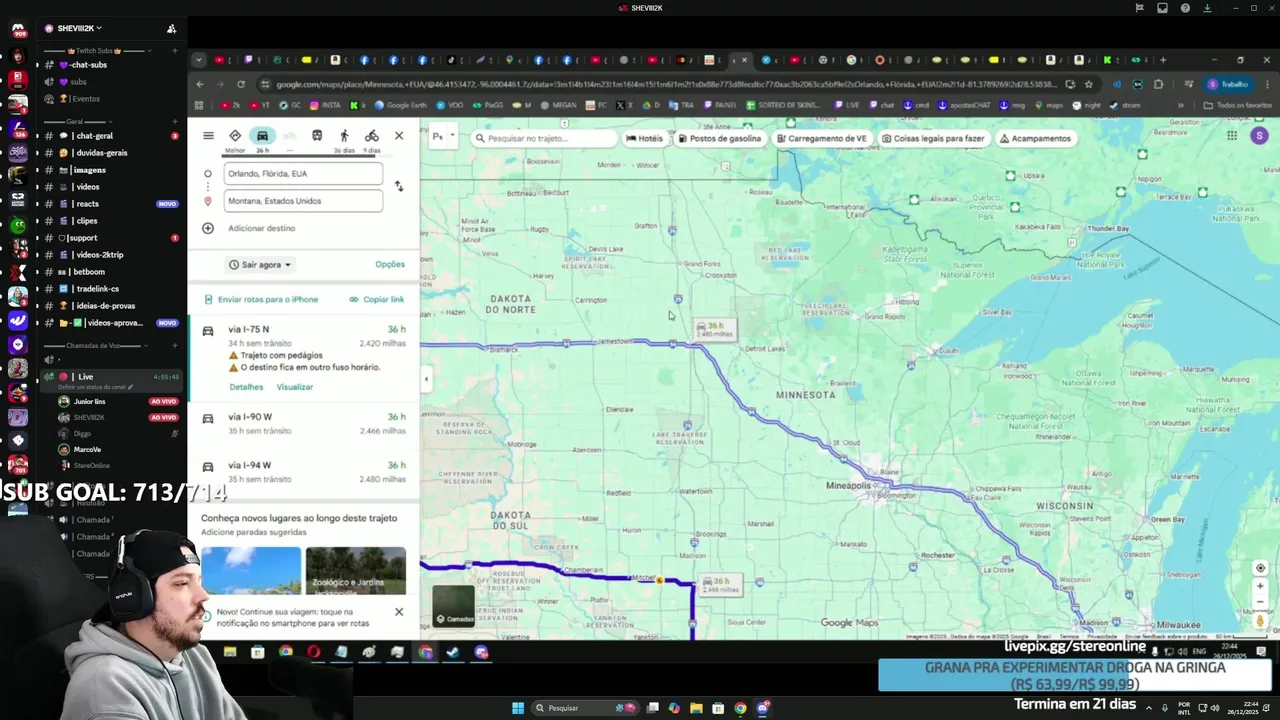Open the Google apps grid
Viewport: 1280px width, 720px height.
pyautogui.click(x=1232, y=136)
